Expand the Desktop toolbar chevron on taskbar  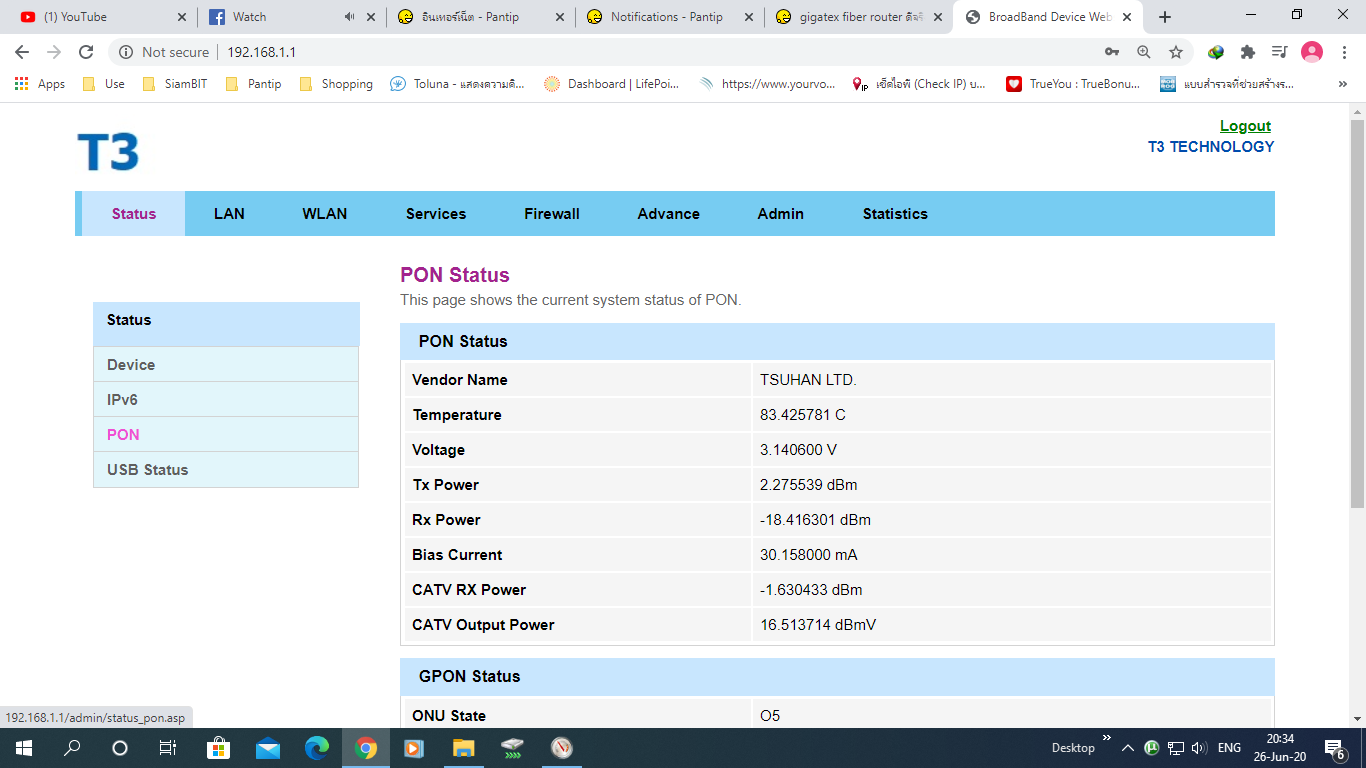[1107, 739]
